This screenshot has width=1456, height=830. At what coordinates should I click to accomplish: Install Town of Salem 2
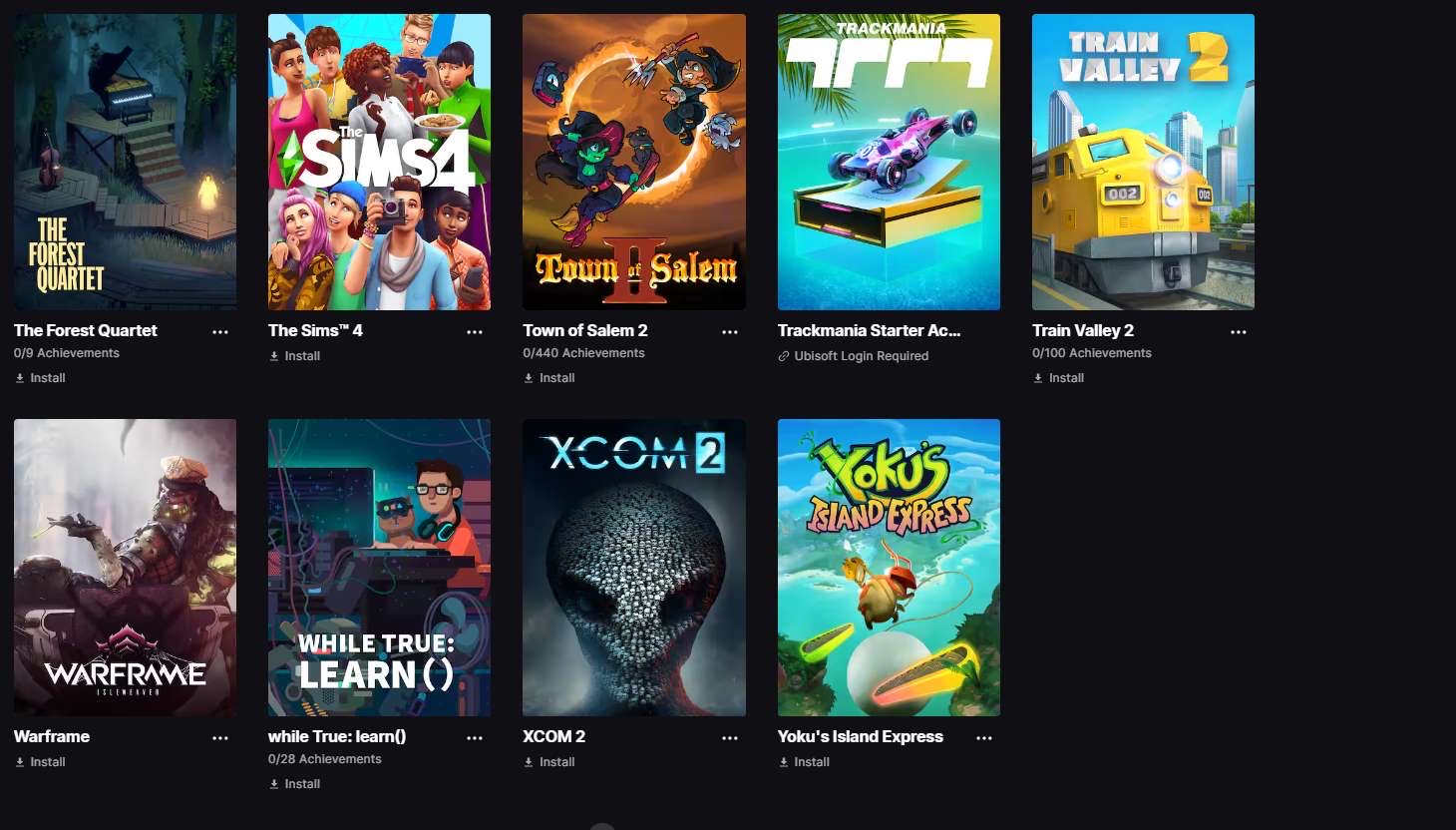(549, 378)
